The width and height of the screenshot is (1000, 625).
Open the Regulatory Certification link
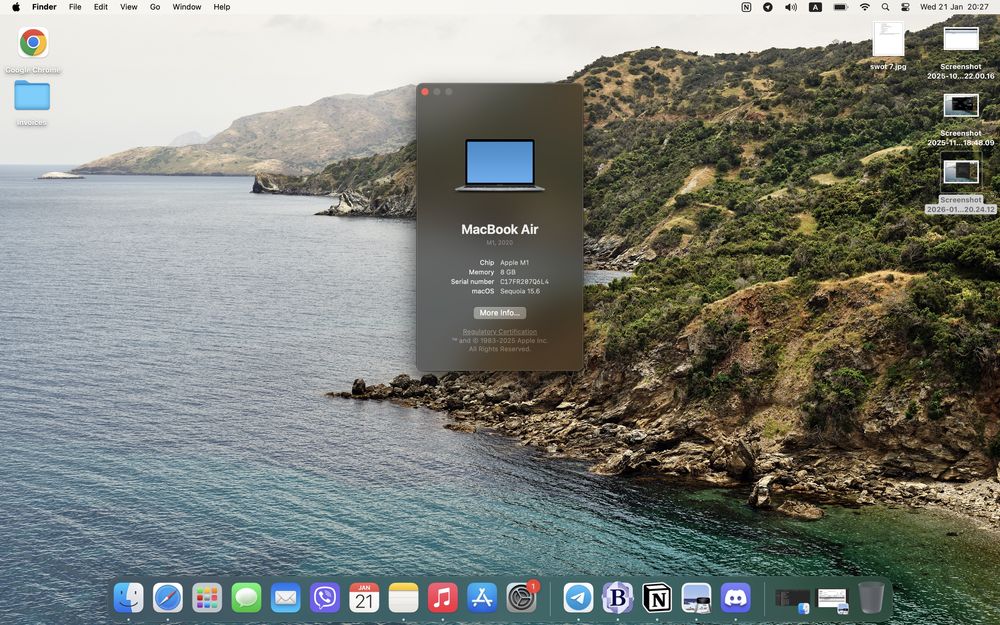[499, 332]
